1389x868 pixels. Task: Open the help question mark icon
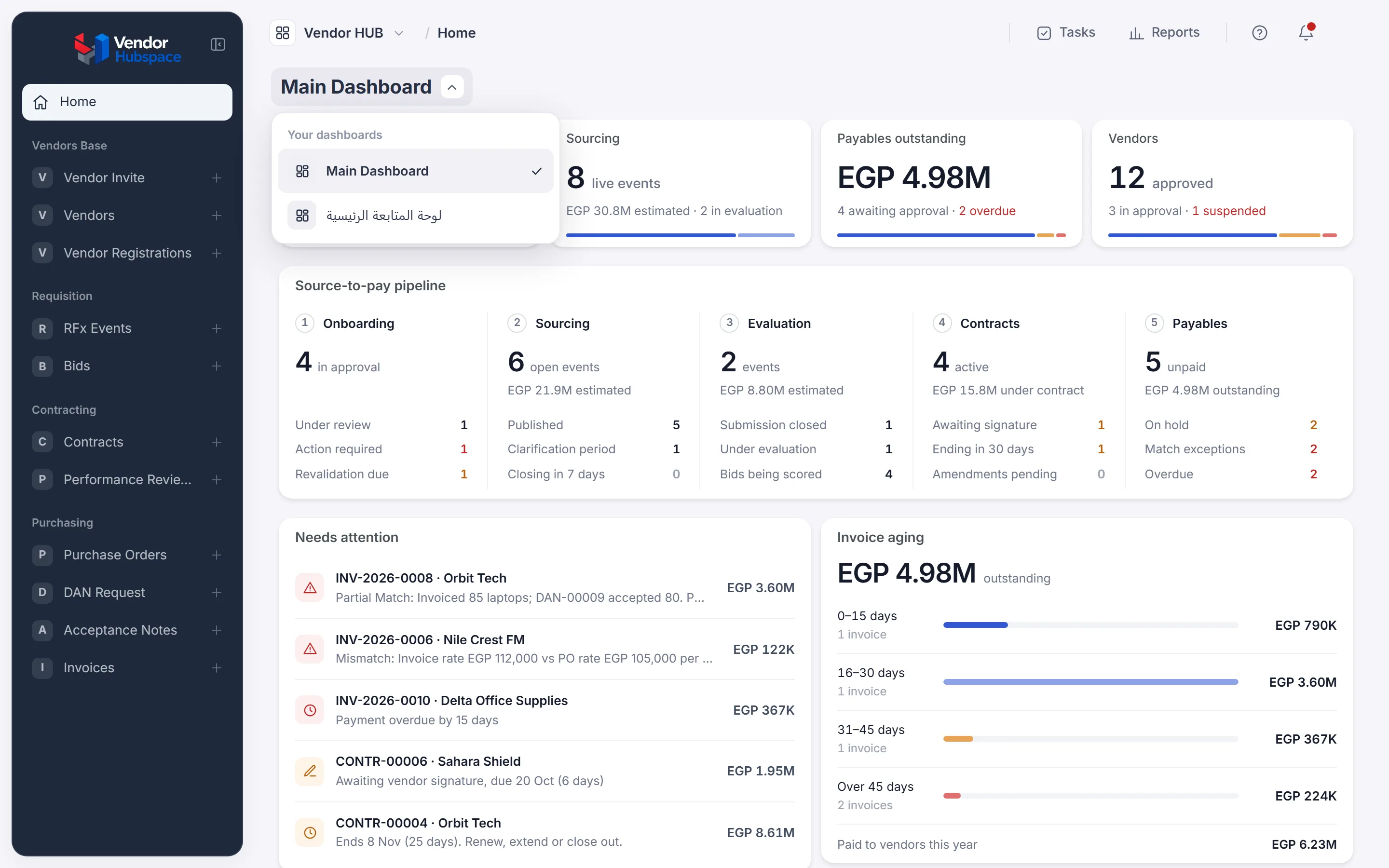[1259, 33]
